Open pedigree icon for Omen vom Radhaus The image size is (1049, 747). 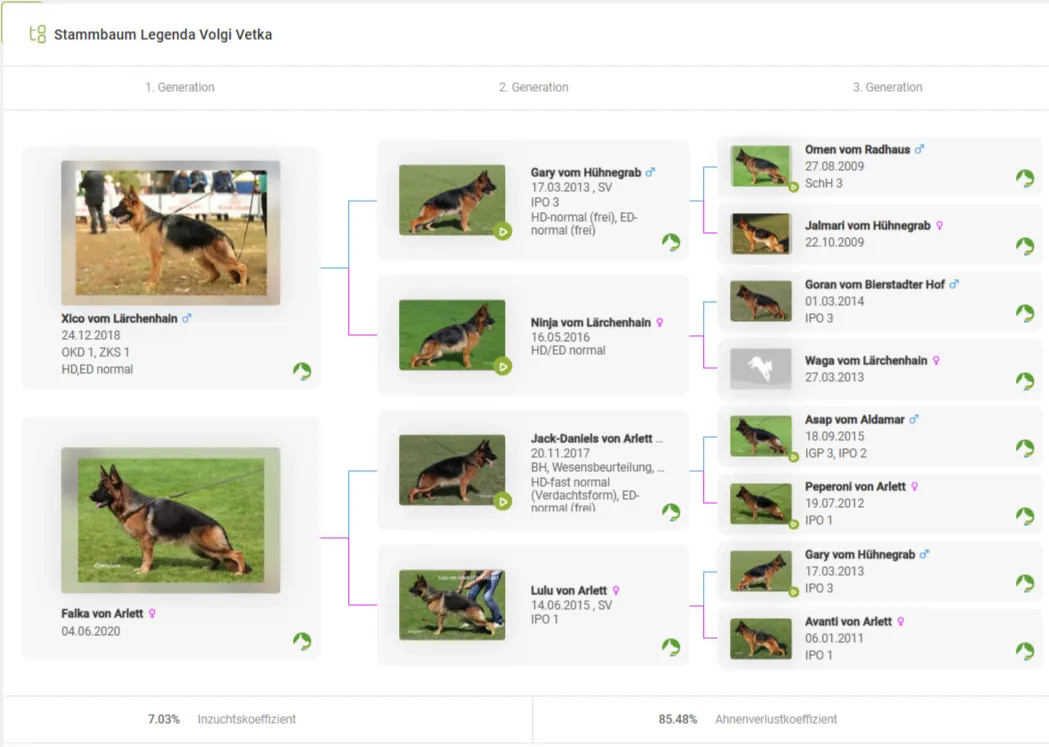pos(1025,178)
